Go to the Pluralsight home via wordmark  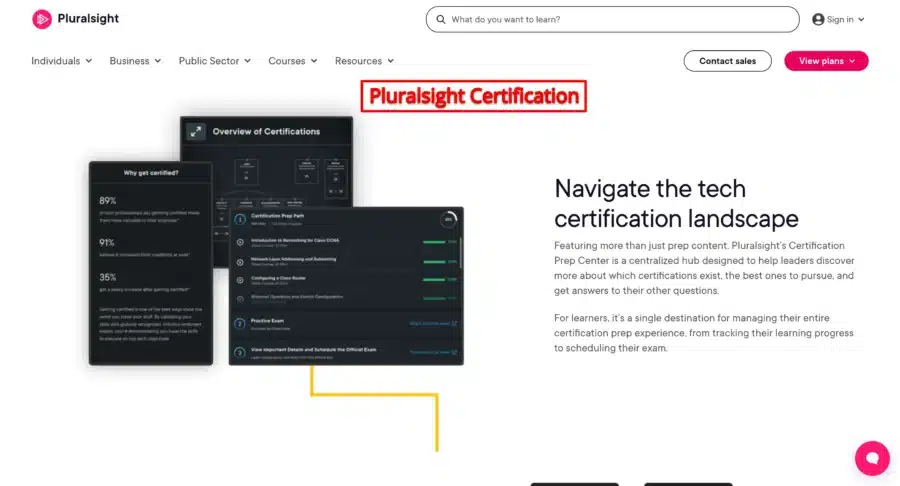click(x=88, y=18)
